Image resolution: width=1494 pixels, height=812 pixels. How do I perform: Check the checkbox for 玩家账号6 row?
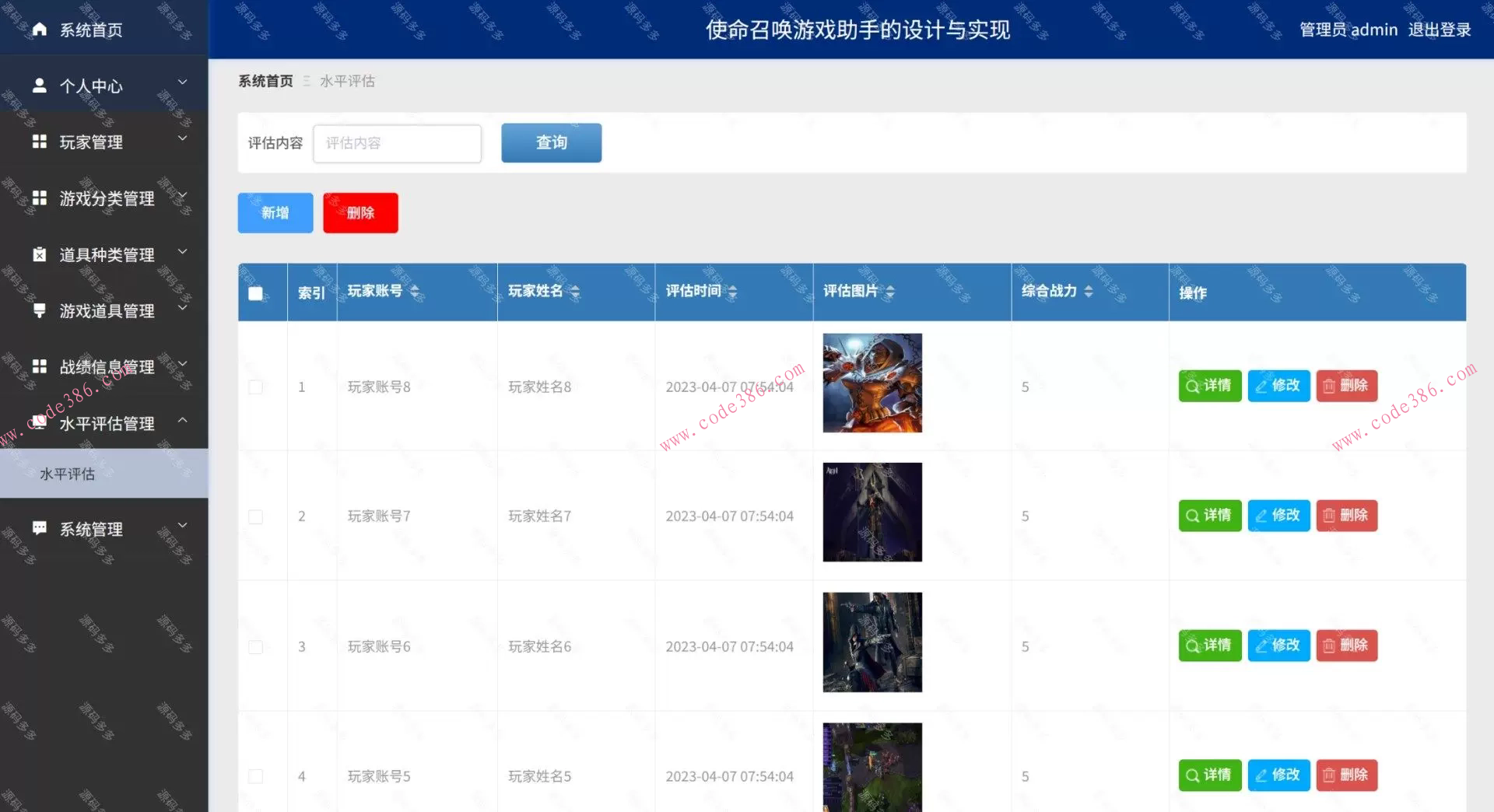(255, 646)
